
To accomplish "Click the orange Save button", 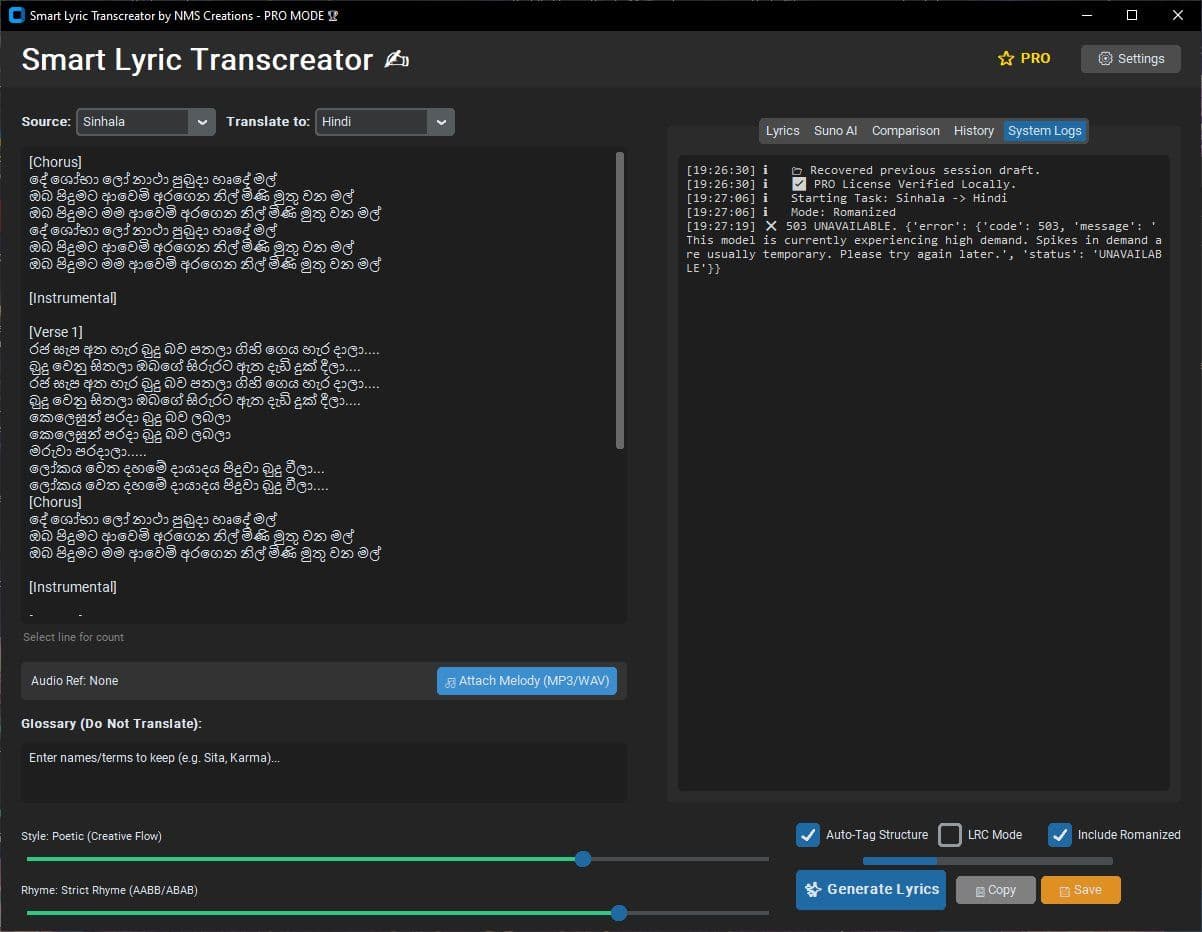I will (x=1081, y=890).
